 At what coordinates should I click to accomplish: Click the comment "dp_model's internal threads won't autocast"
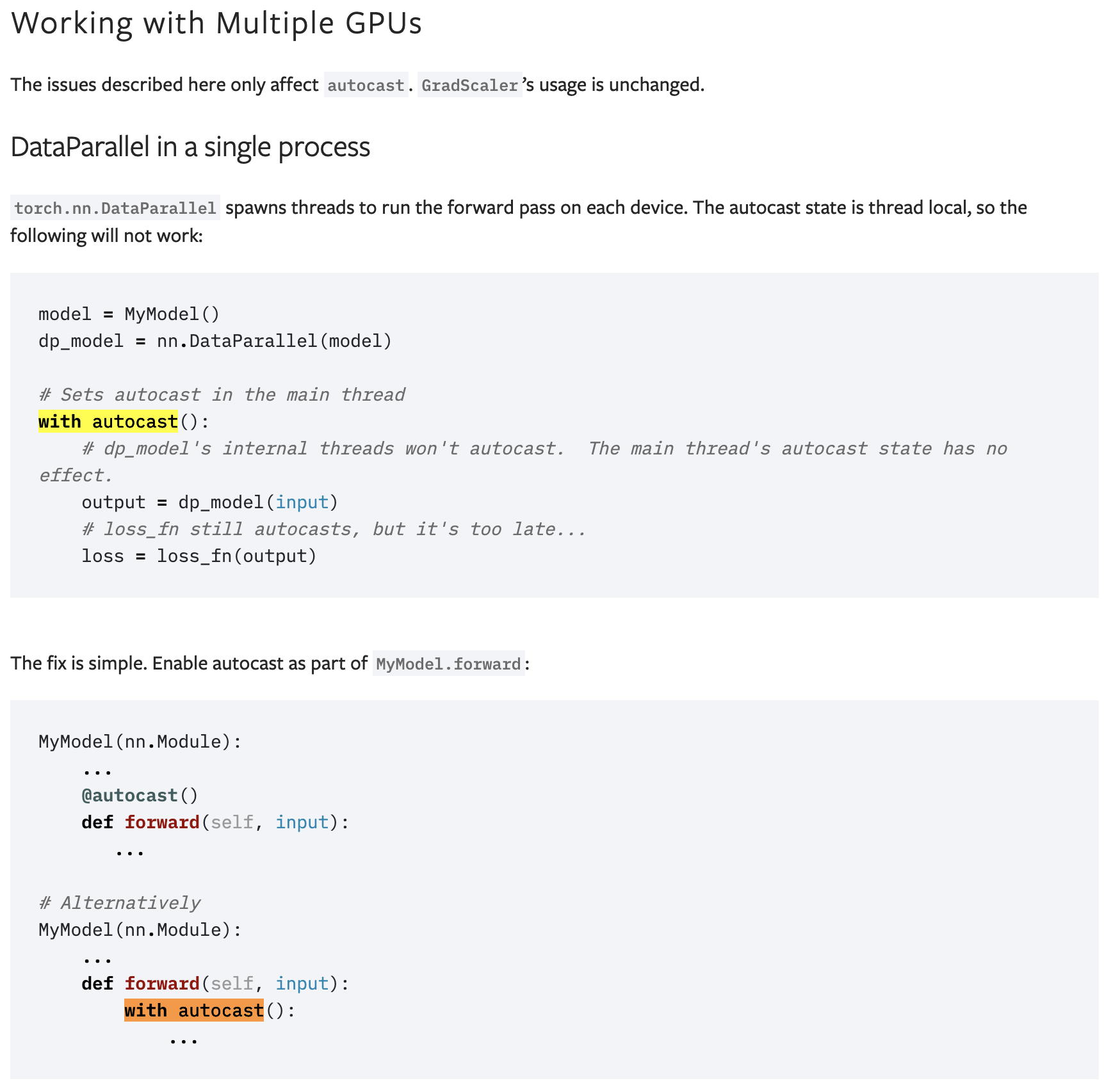323,449
